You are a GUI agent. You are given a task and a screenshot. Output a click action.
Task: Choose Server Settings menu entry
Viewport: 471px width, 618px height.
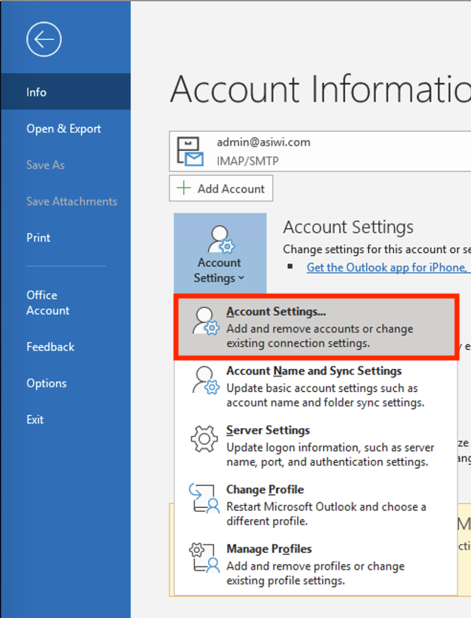(316, 446)
